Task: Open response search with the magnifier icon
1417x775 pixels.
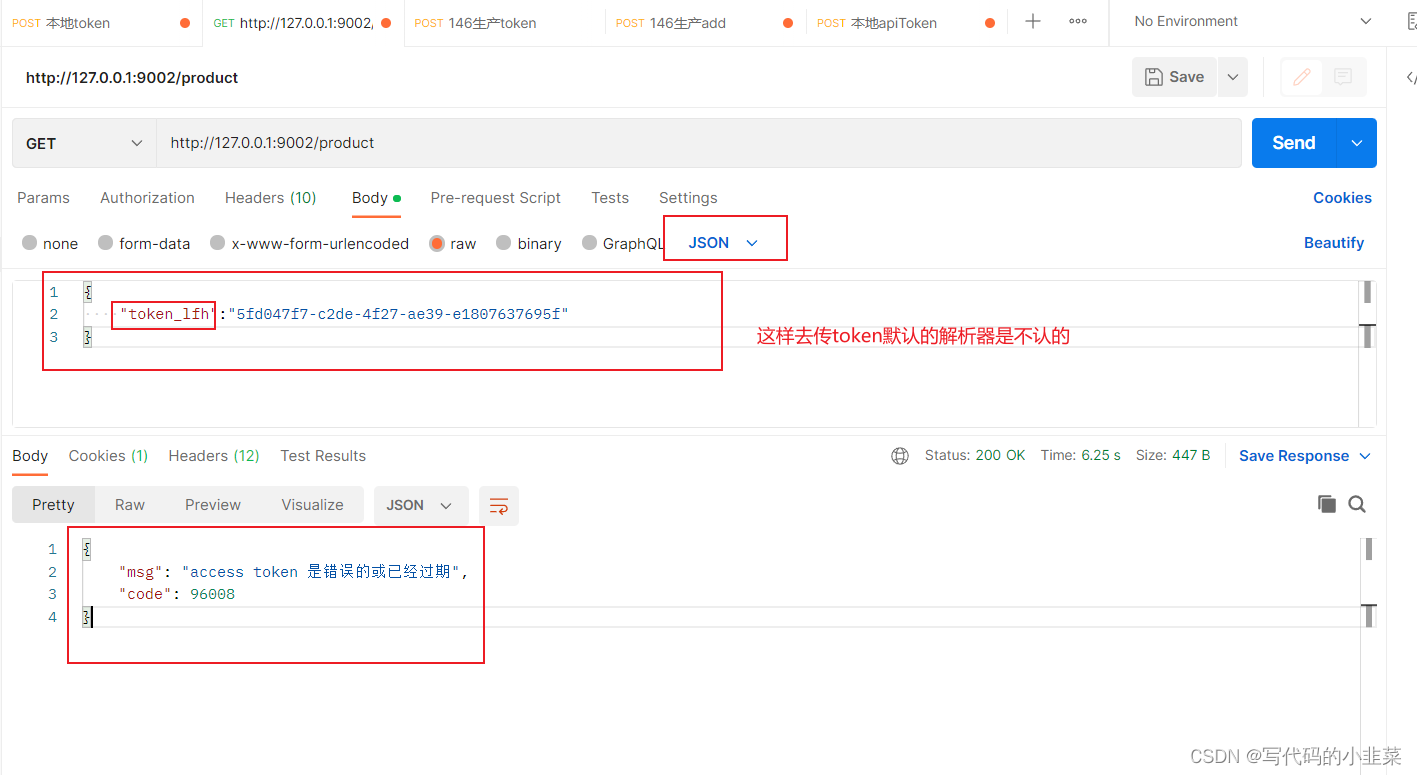Action: point(1356,503)
